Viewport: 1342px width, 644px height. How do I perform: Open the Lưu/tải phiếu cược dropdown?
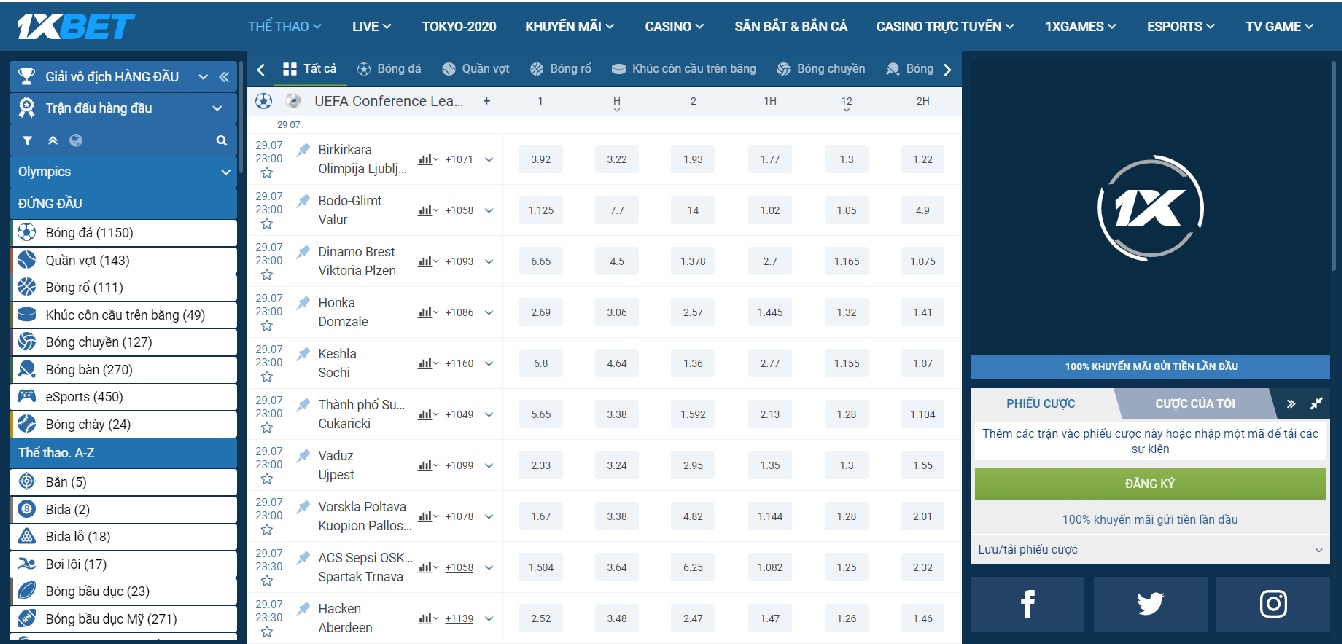[x=1151, y=550]
